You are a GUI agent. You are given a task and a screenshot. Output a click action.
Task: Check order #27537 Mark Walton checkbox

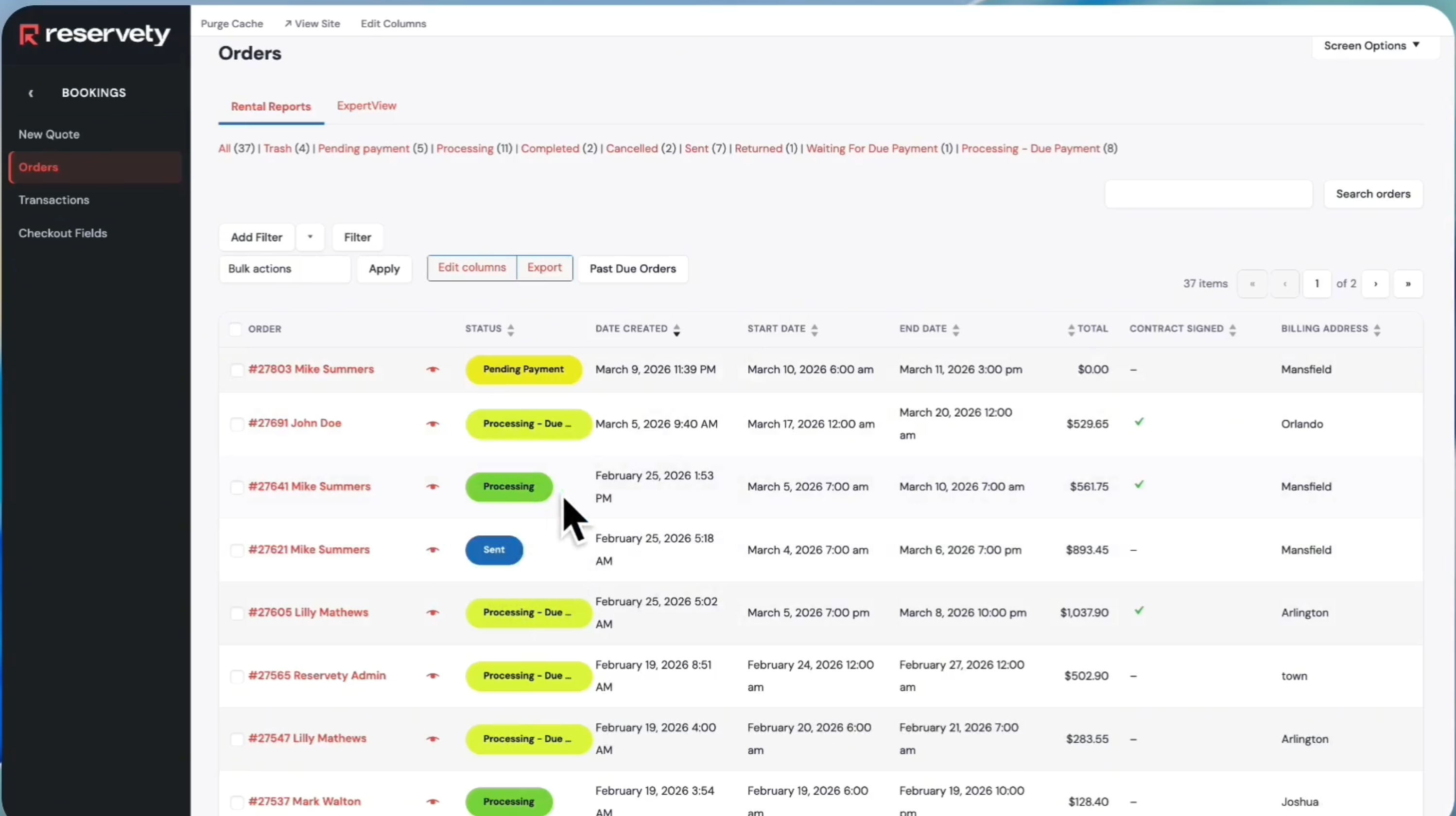pos(237,802)
